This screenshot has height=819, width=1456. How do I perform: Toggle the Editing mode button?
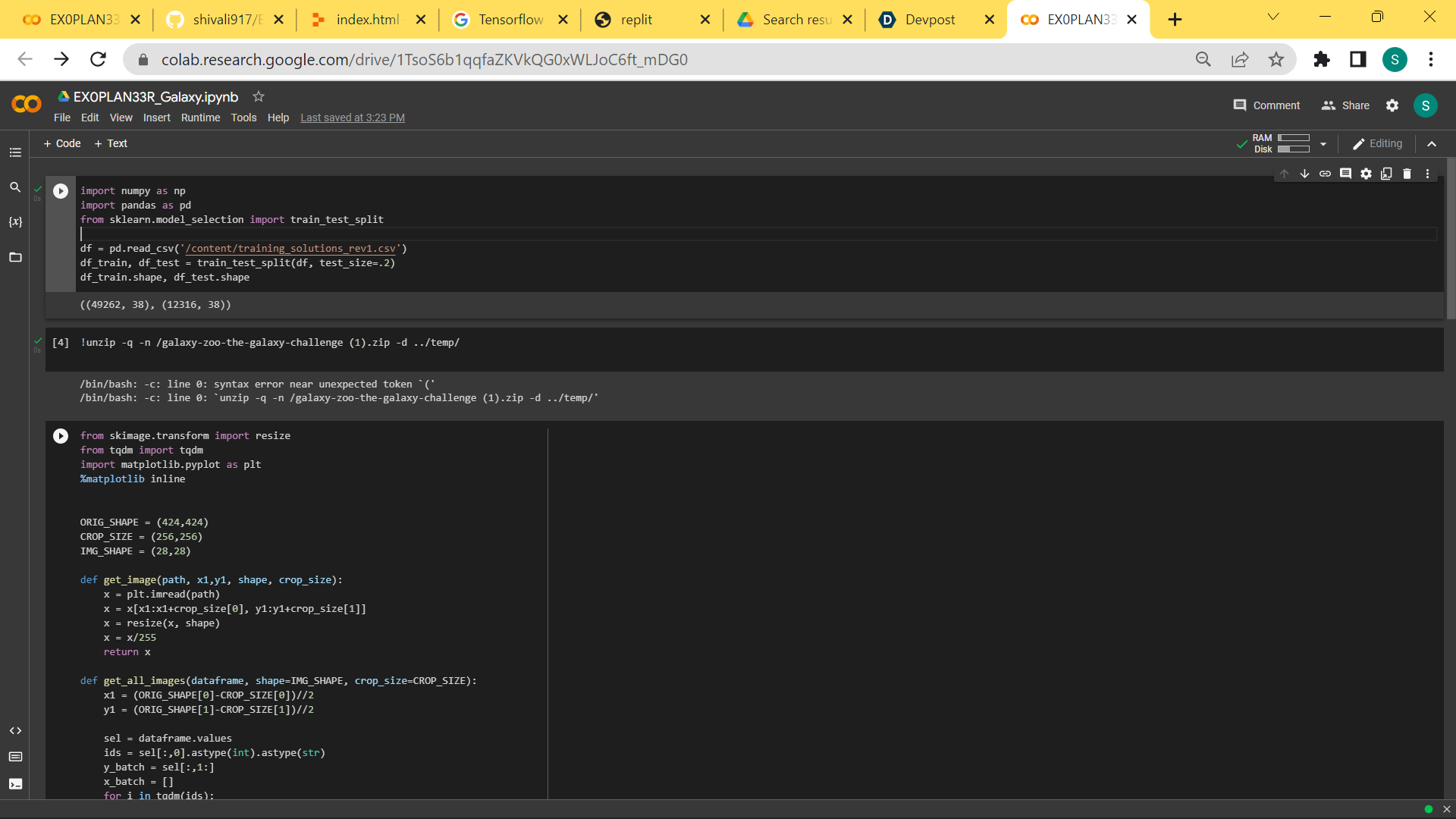click(x=1377, y=143)
